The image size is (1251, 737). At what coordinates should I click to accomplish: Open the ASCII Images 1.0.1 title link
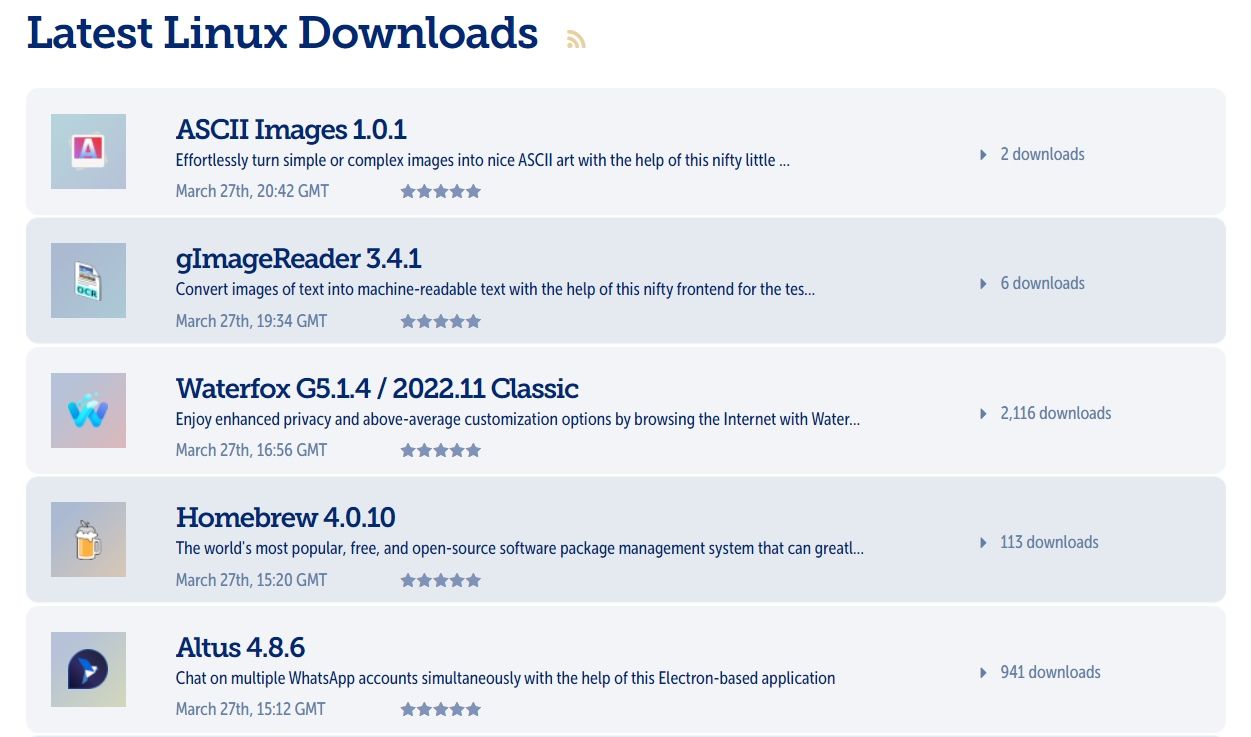(x=291, y=129)
